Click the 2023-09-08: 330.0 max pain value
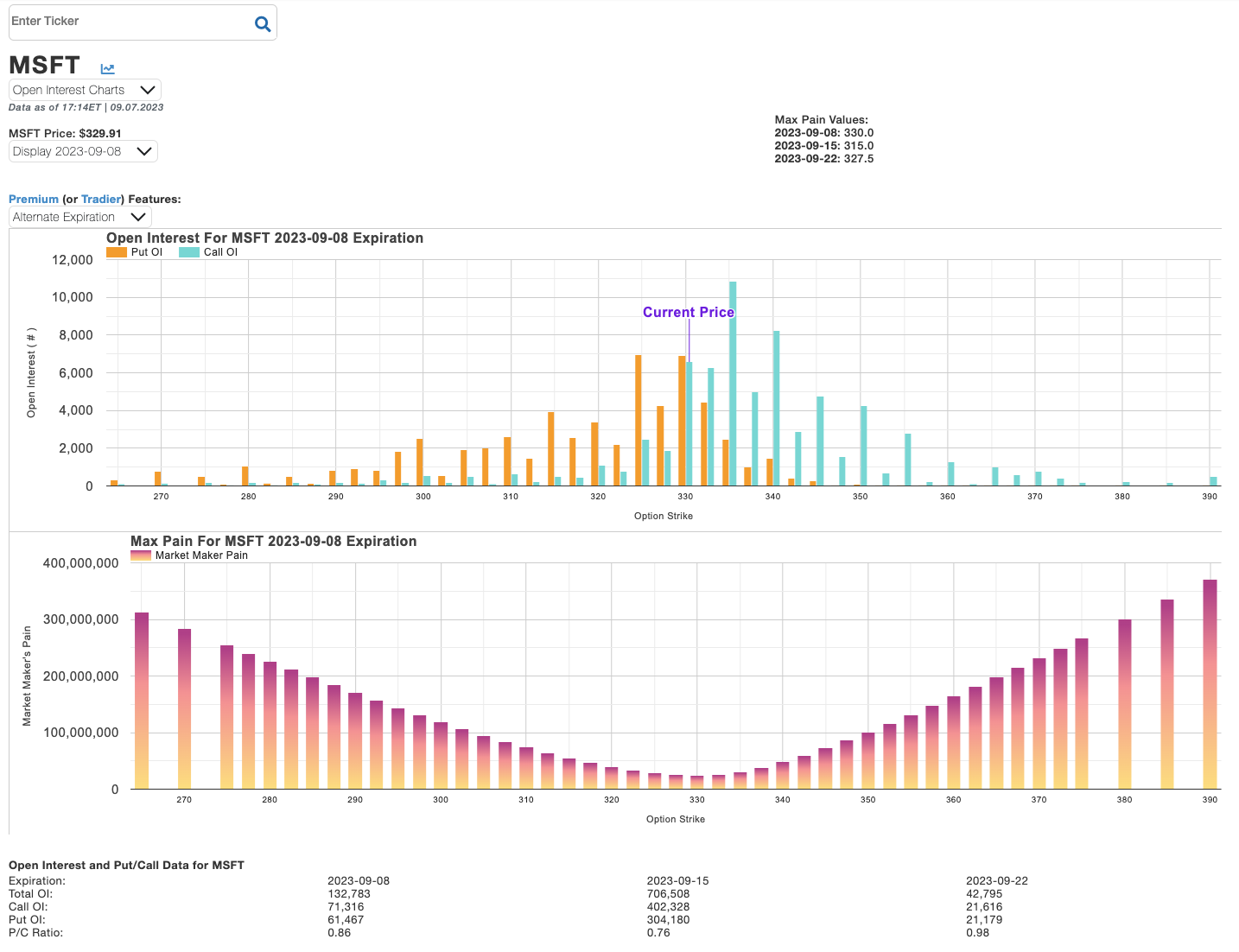 (x=824, y=133)
